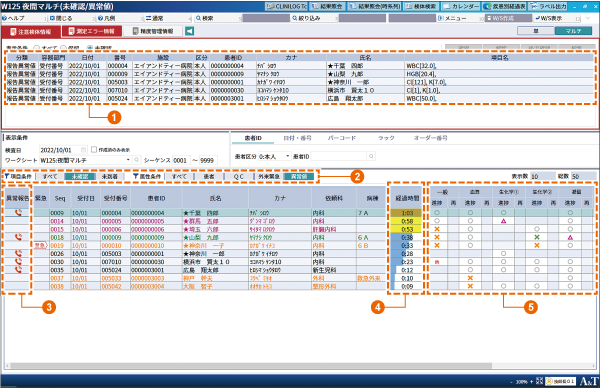Select alert row with Cl[121], K[7.0]
The width and height of the screenshot is (600, 388).
coord(300,82)
